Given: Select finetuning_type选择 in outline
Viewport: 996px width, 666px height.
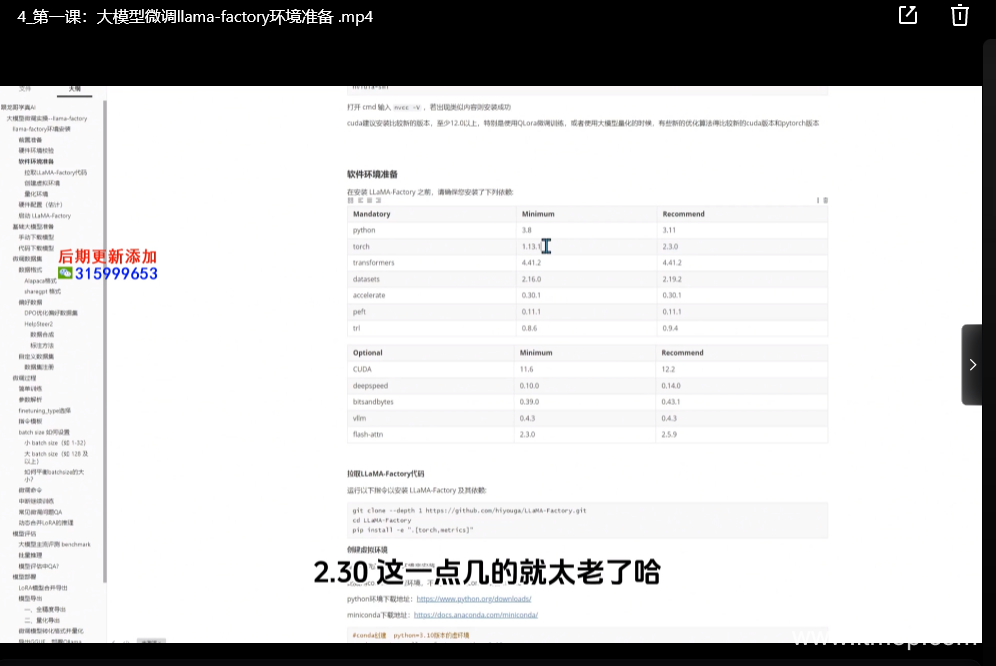Looking at the screenshot, I should (44, 411).
